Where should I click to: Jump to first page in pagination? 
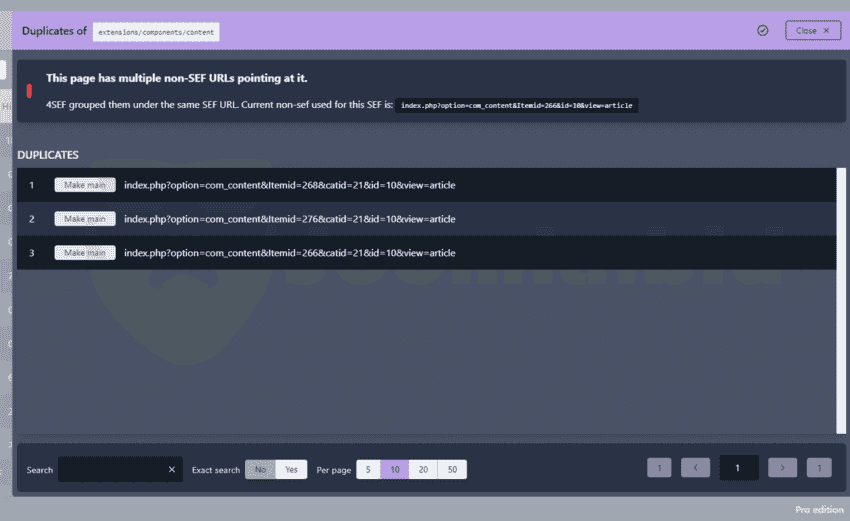tap(659, 468)
